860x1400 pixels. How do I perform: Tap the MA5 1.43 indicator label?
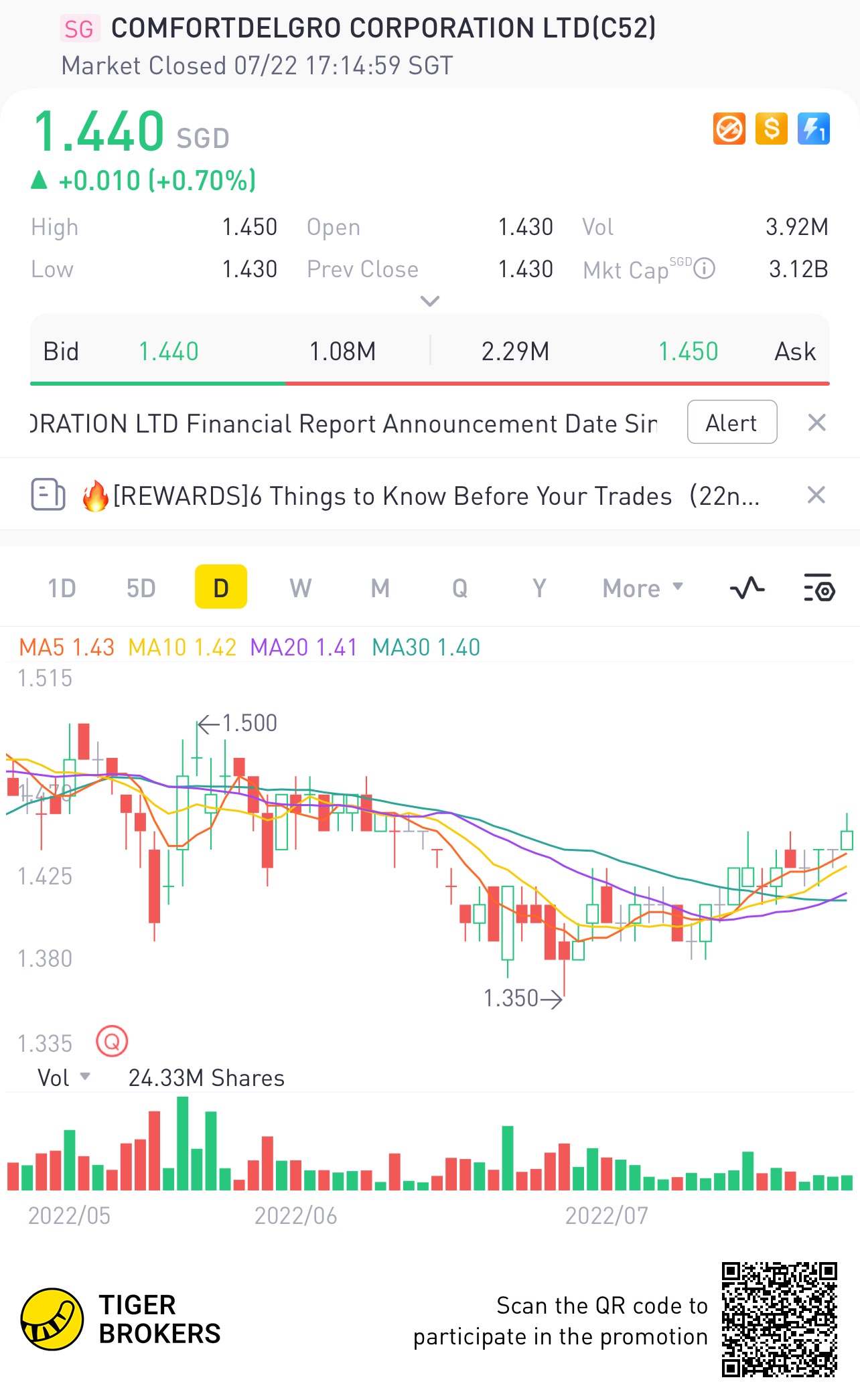(x=67, y=647)
